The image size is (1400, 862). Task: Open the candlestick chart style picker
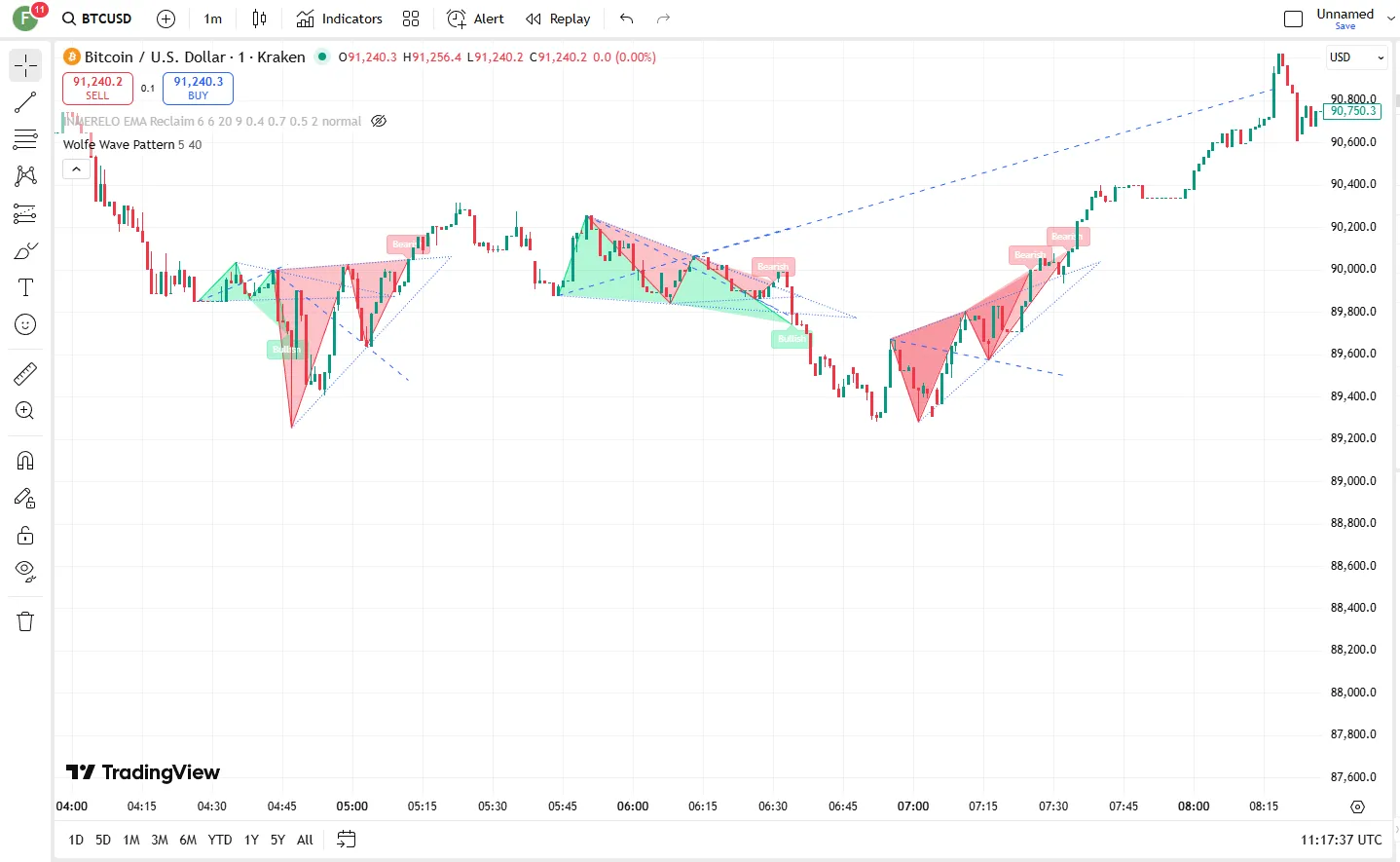pos(259,19)
